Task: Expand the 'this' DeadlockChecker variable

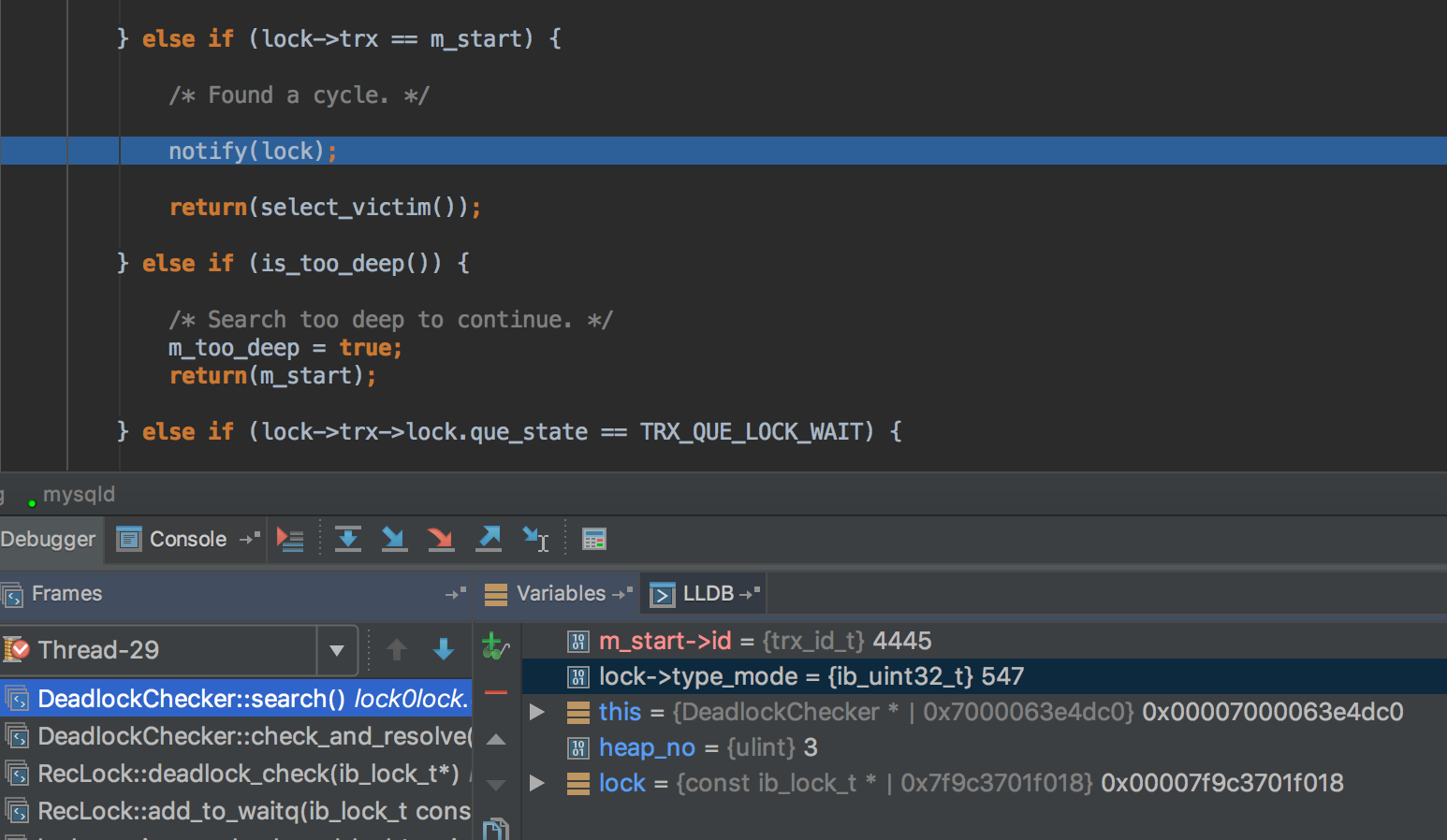Action: [x=537, y=712]
